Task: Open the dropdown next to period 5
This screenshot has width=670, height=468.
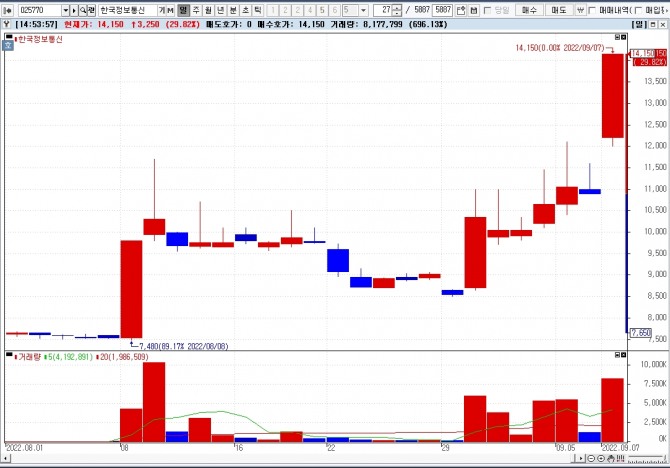Action: tap(363, 10)
